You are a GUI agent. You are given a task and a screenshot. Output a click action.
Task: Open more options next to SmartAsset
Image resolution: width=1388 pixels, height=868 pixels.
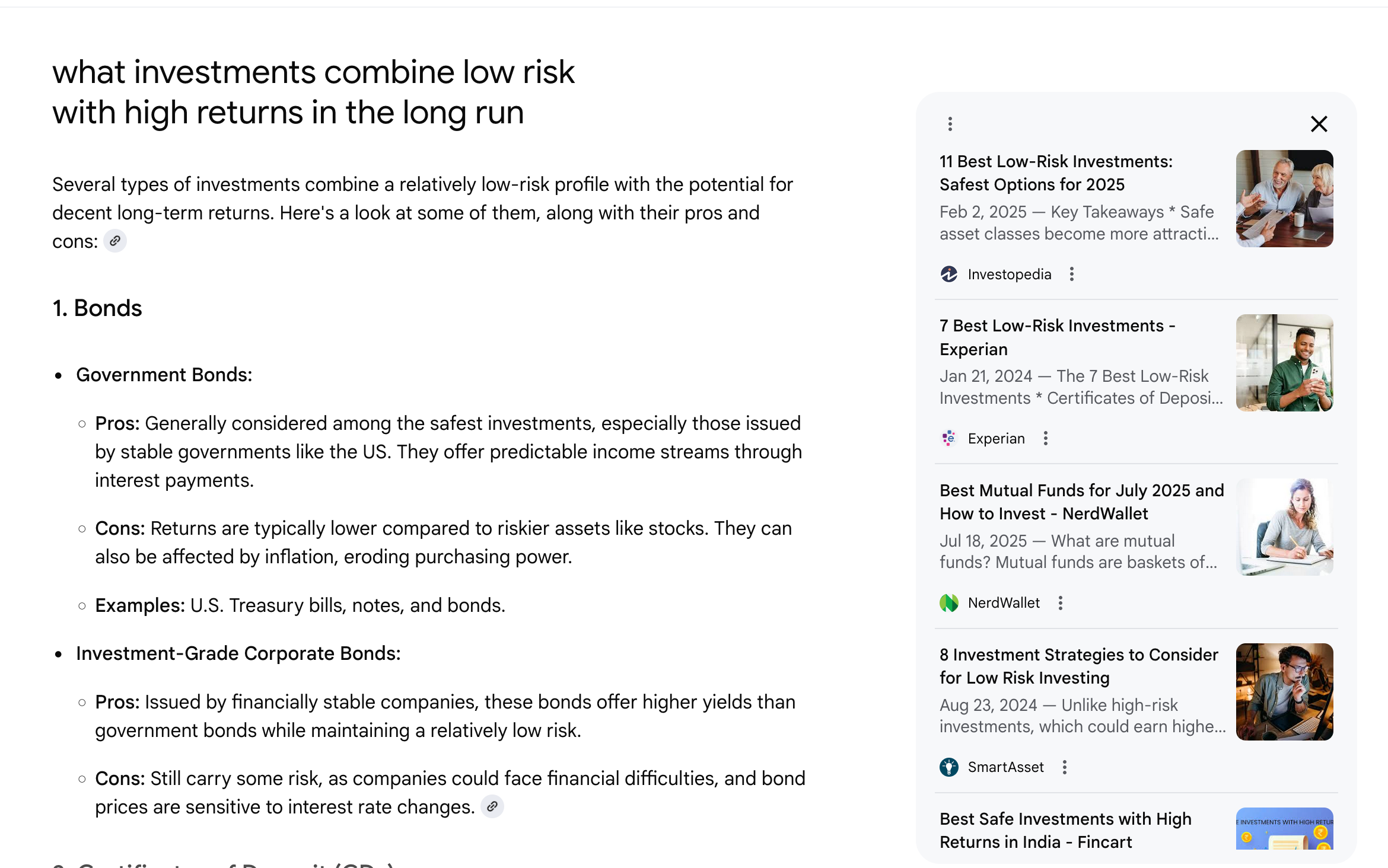coord(1065,767)
